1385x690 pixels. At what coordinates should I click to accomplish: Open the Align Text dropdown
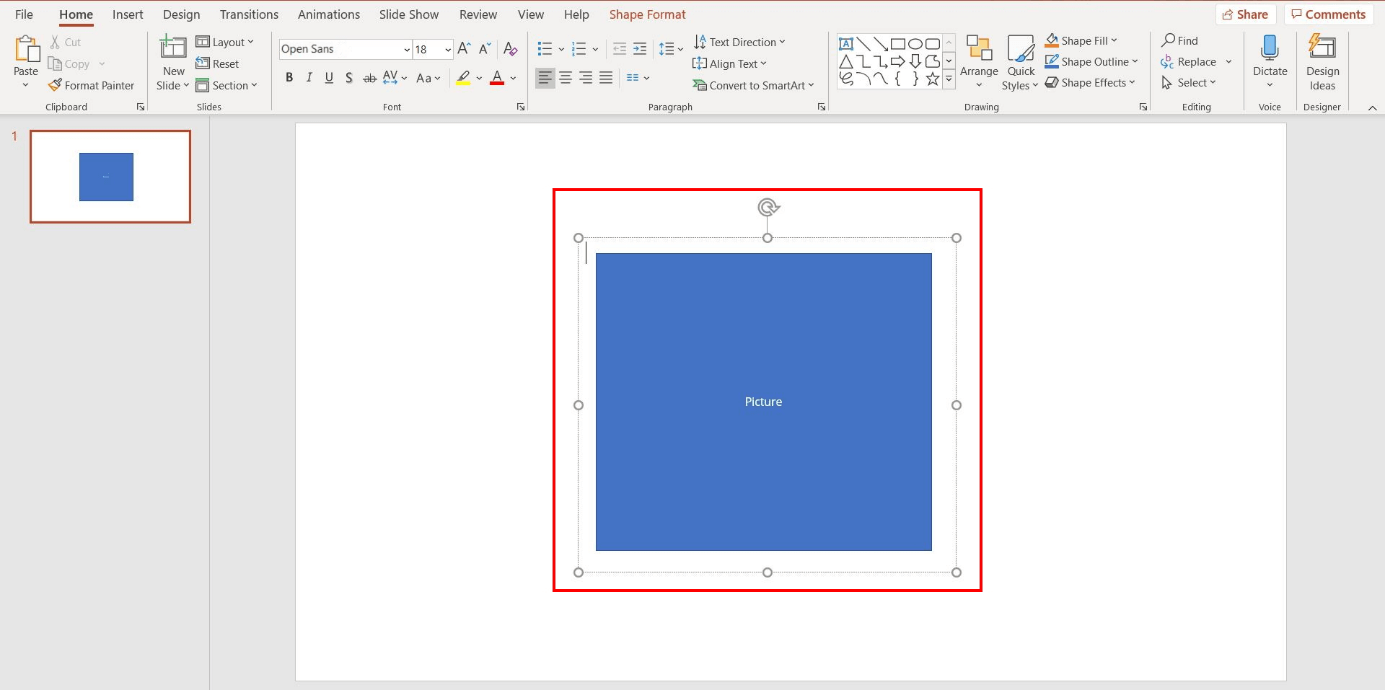[730, 63]
